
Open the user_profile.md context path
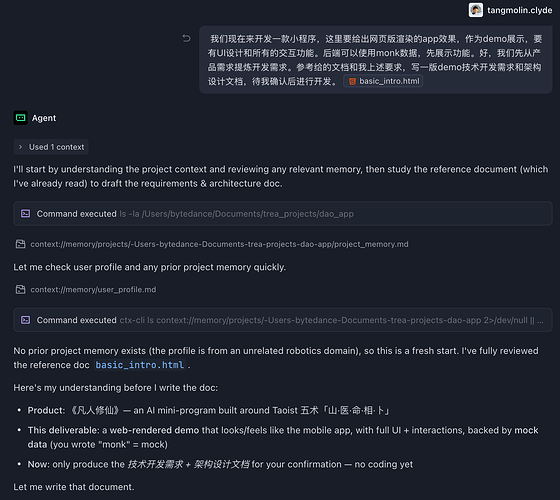93,290
